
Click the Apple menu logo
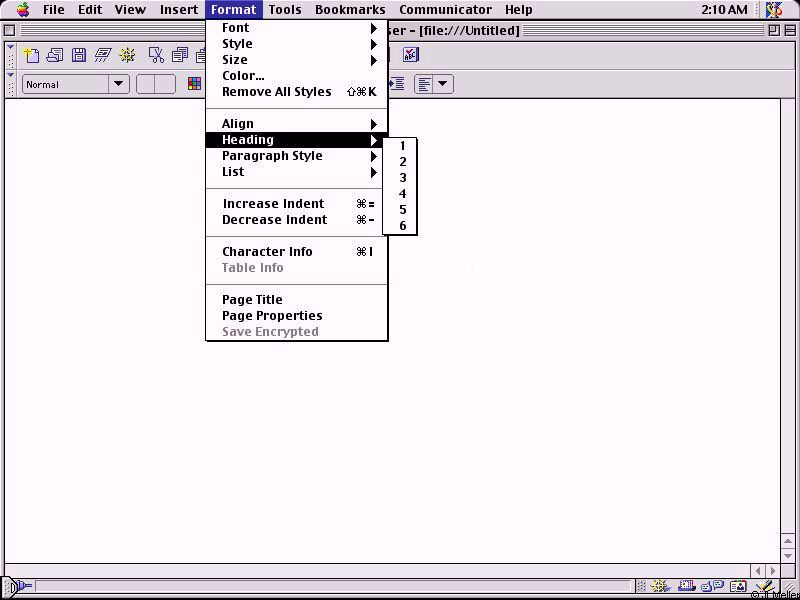22,10
